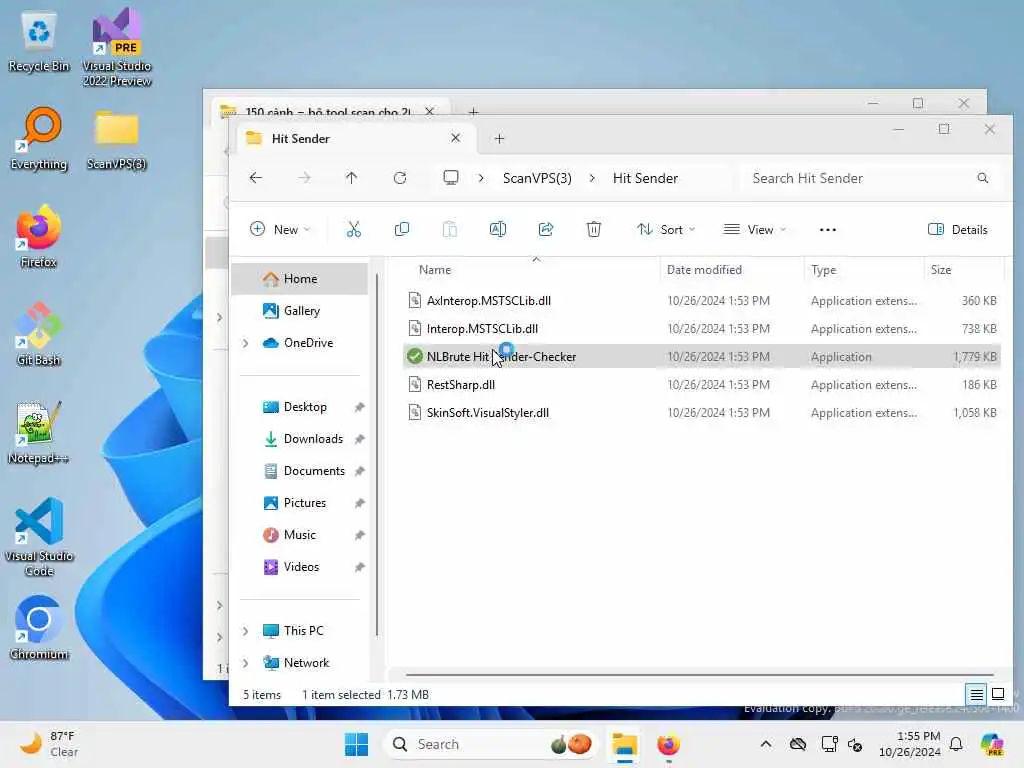Open notifications bell in system tray

pos(956,744)
